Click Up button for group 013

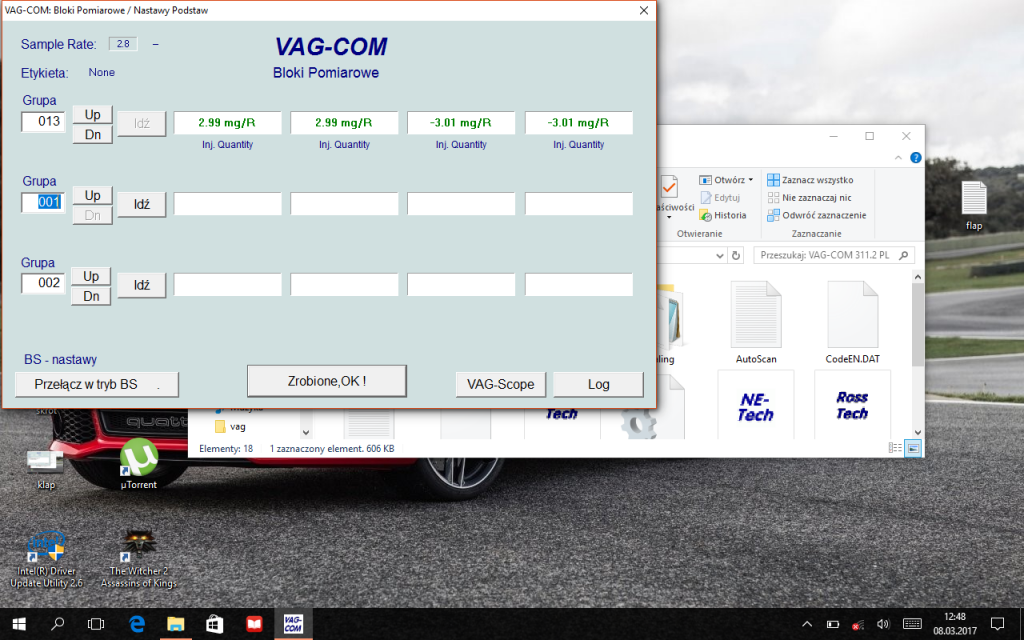pyautogui.click(x=92, y=114)
